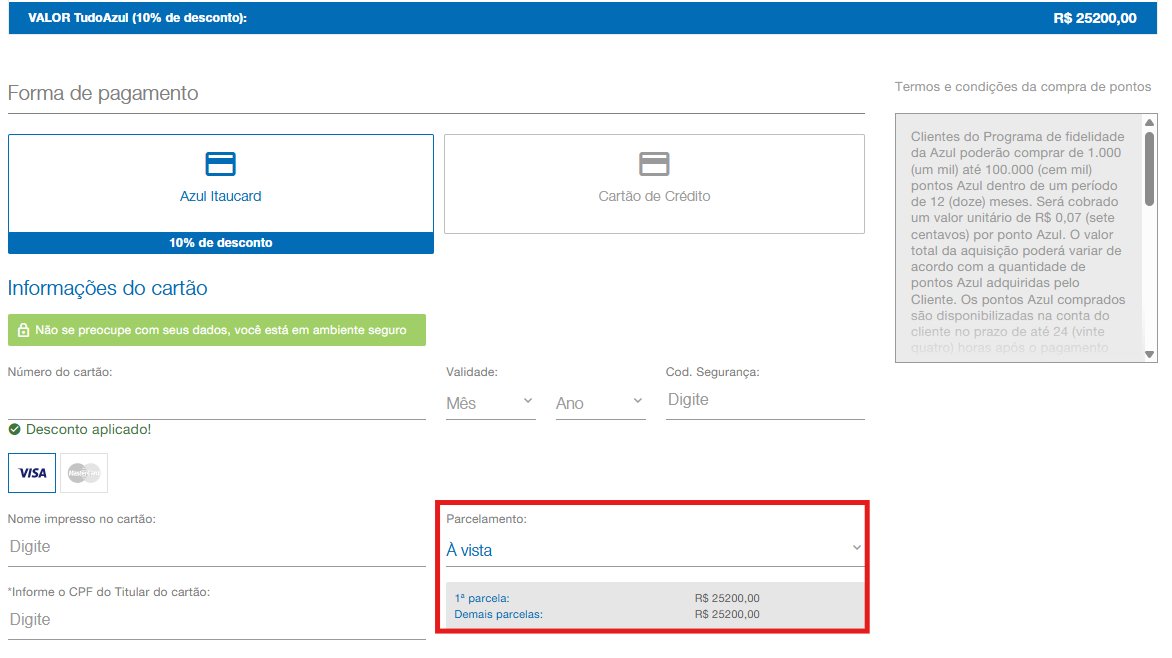
Task: Click the Desconto aplicado! message
Action: click(88, 429)
